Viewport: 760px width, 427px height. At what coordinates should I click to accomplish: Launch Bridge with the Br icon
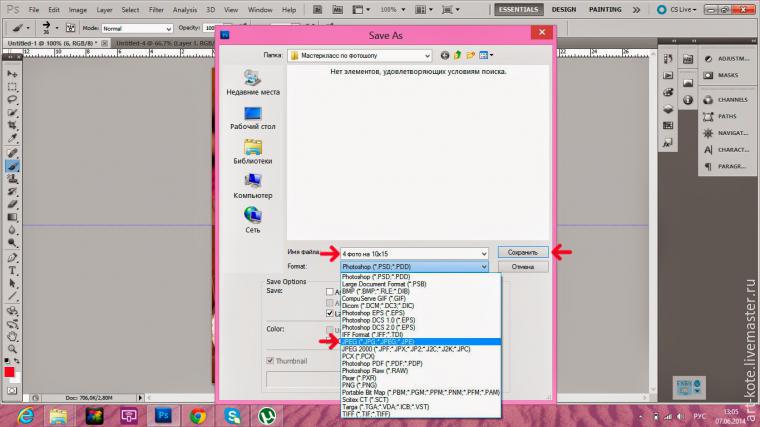317,10
